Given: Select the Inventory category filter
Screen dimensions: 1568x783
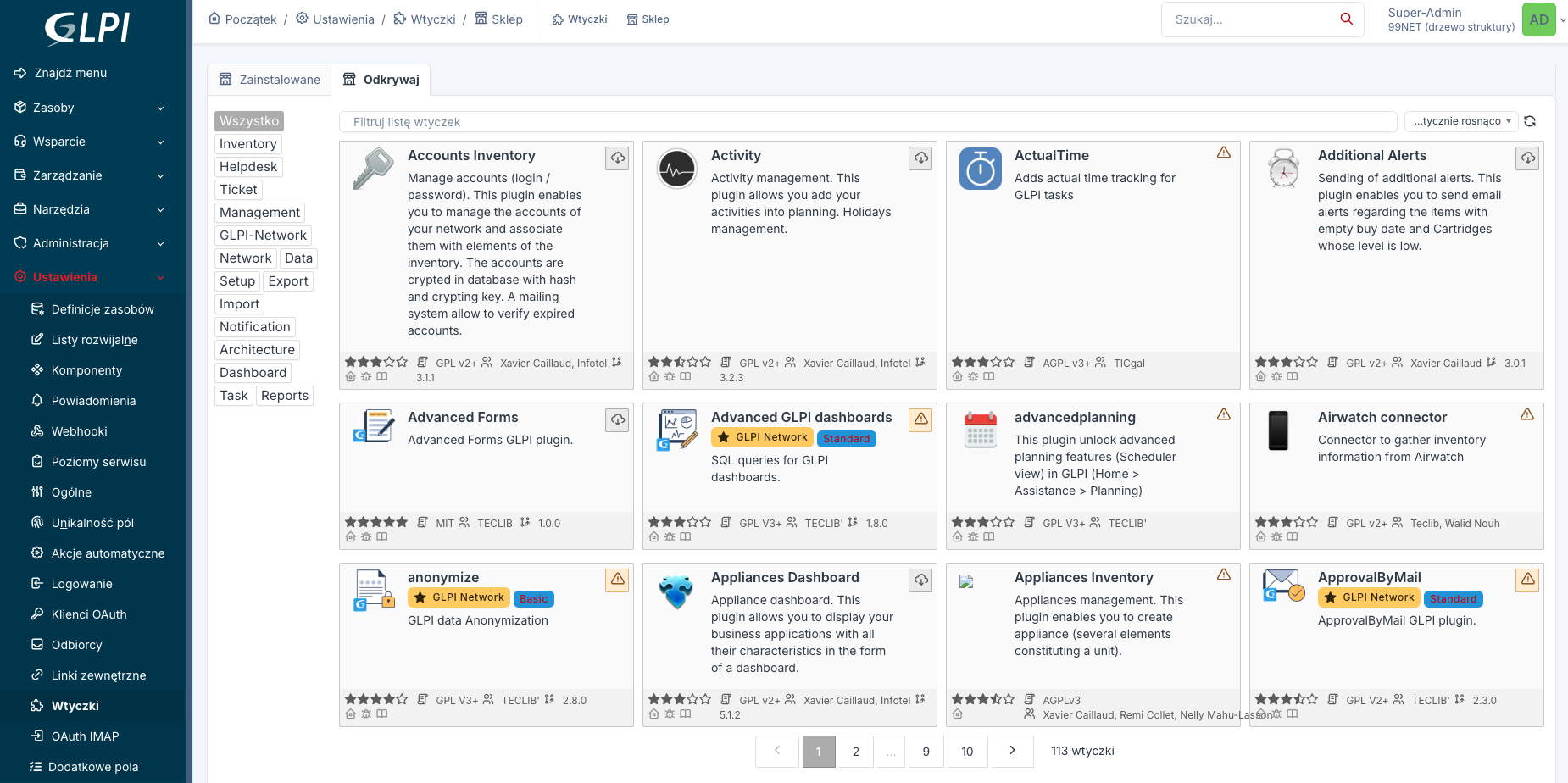Looking at the screenshot, I should coord(248,144).
